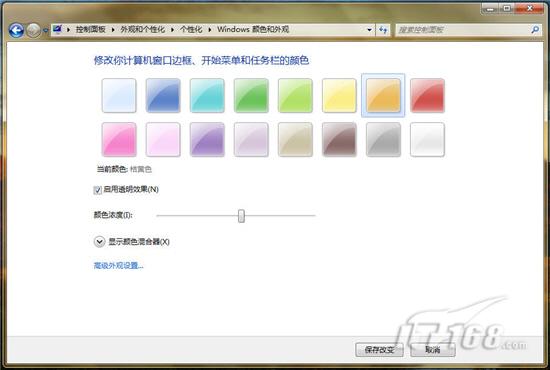This screenshot has height=370, width=550.
Task: Go to the 个性化 breadcrumb
Action: [191, 29]
